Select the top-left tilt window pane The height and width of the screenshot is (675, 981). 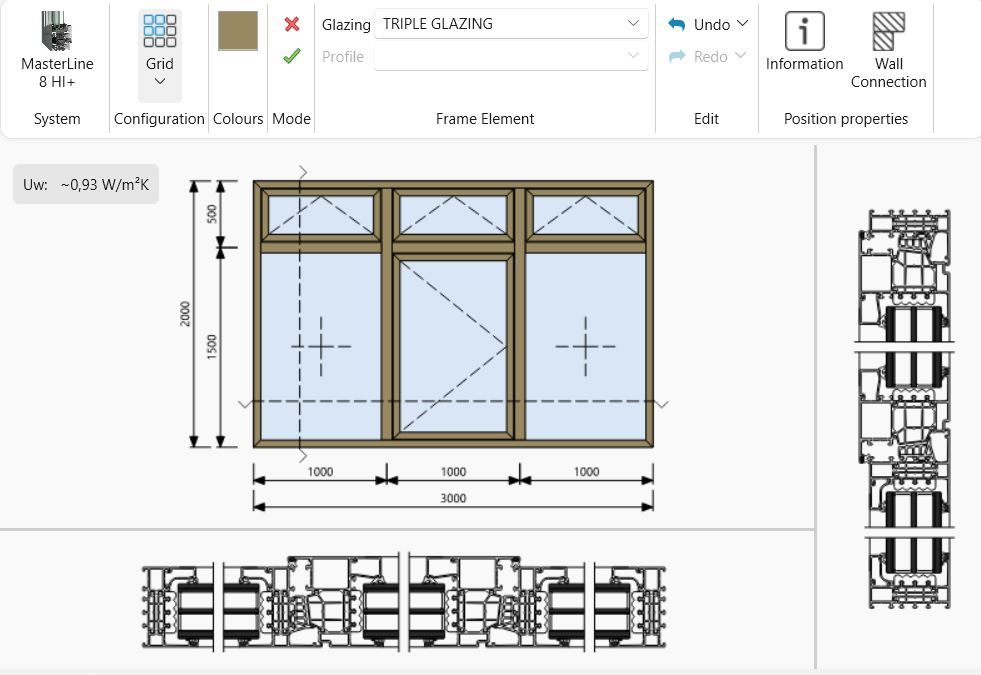coord(321,215)
